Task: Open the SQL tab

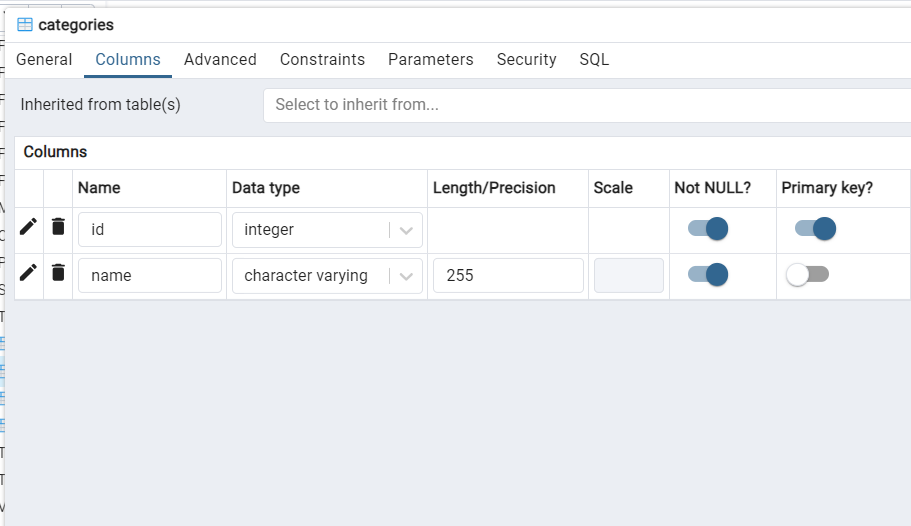Action: (x=594, y=60)
